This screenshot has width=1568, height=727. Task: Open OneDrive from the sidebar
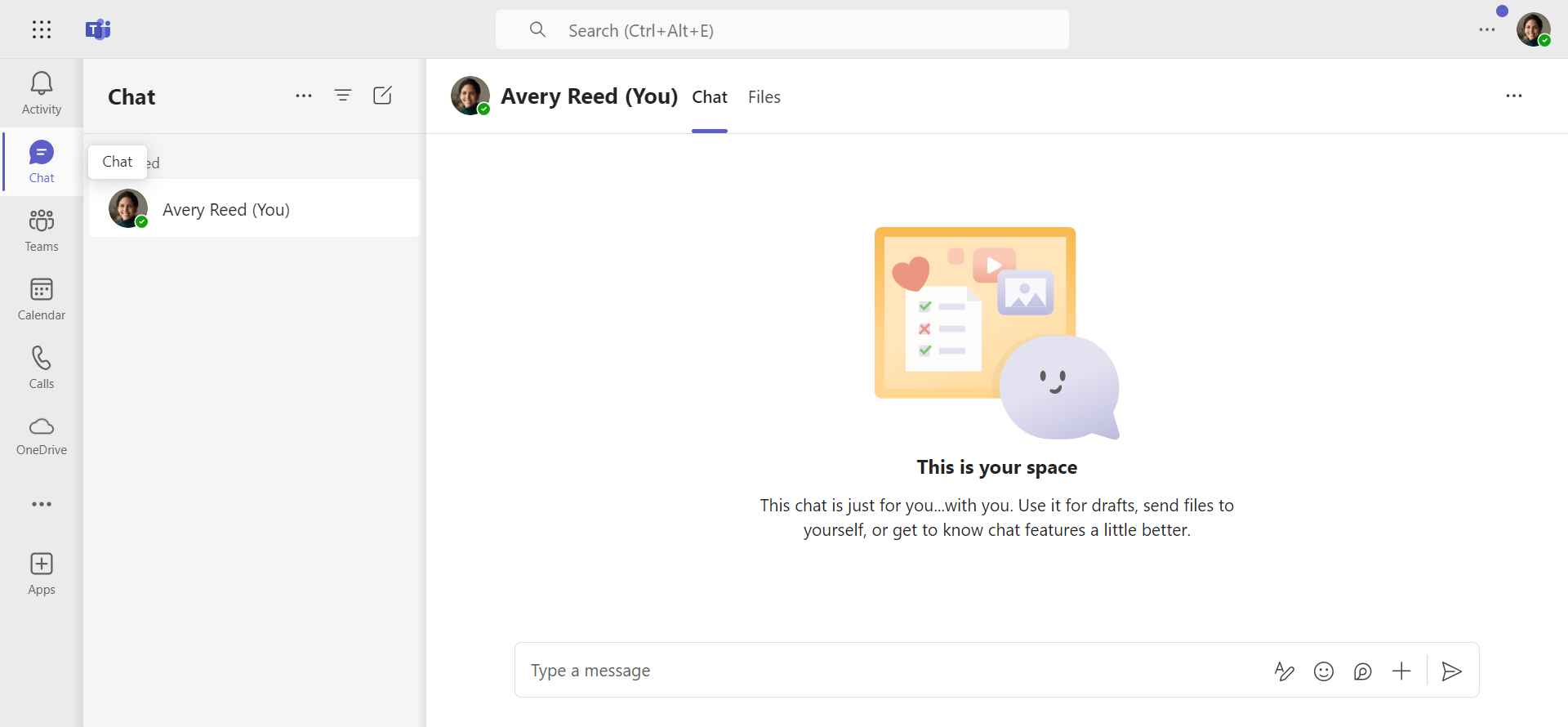[x=42, y=436]
